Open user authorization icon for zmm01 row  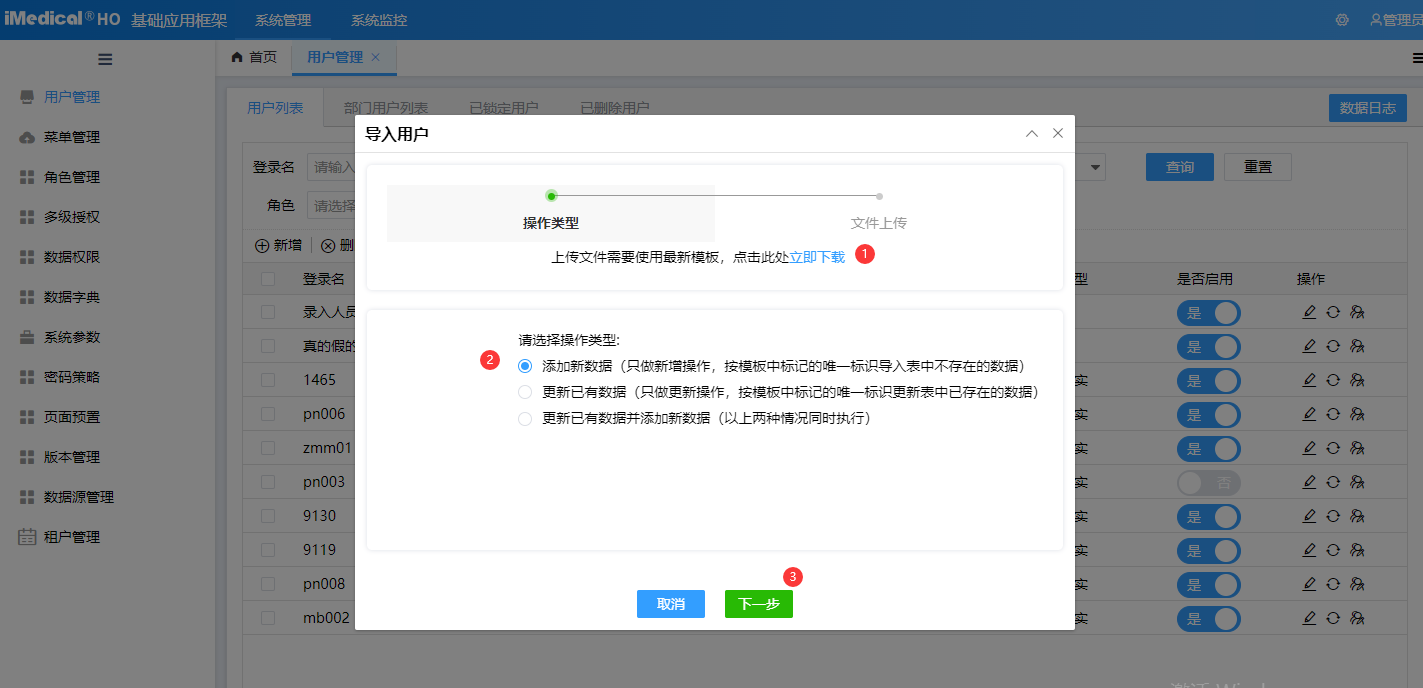1356,449
